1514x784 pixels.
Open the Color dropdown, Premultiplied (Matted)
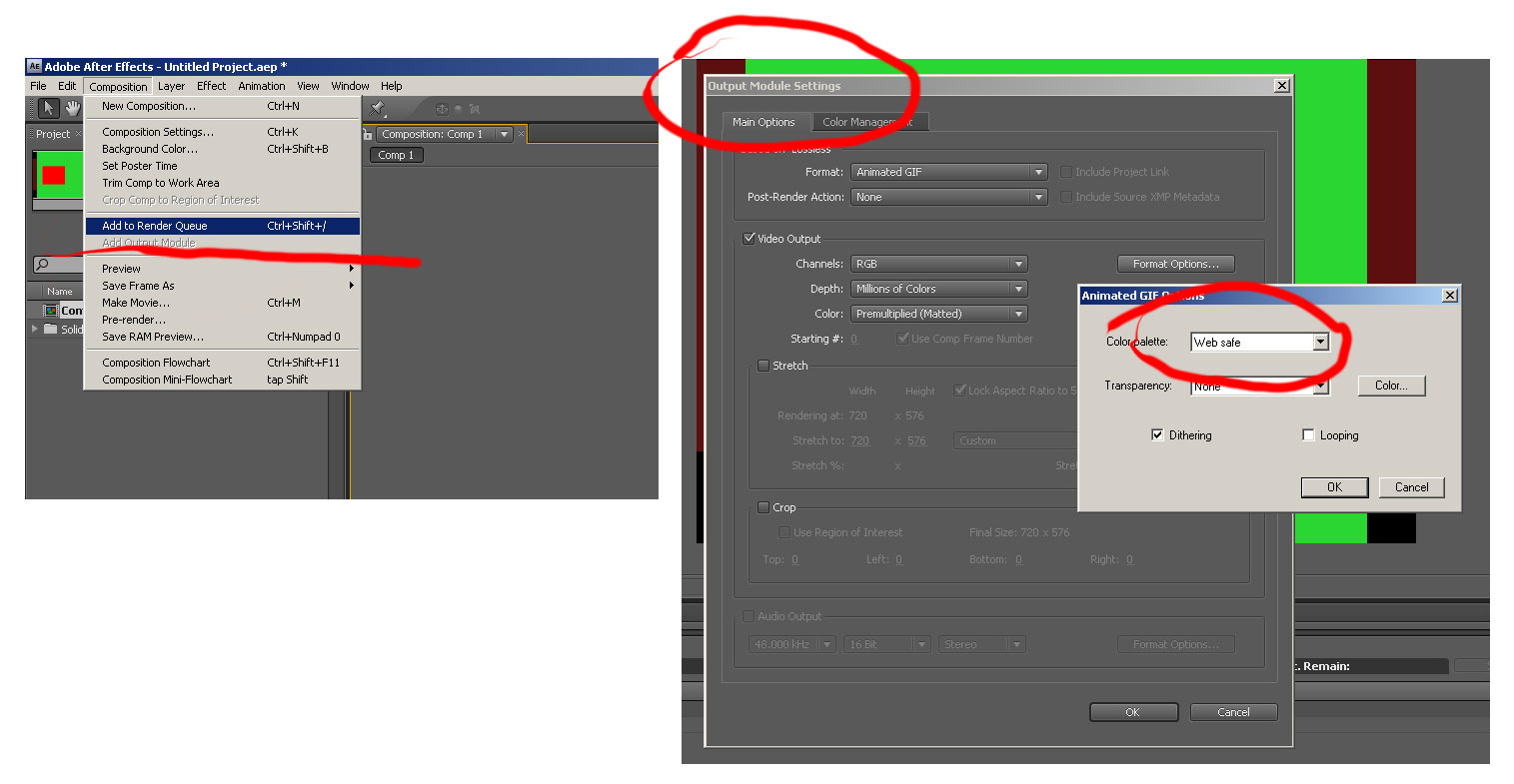938,314
